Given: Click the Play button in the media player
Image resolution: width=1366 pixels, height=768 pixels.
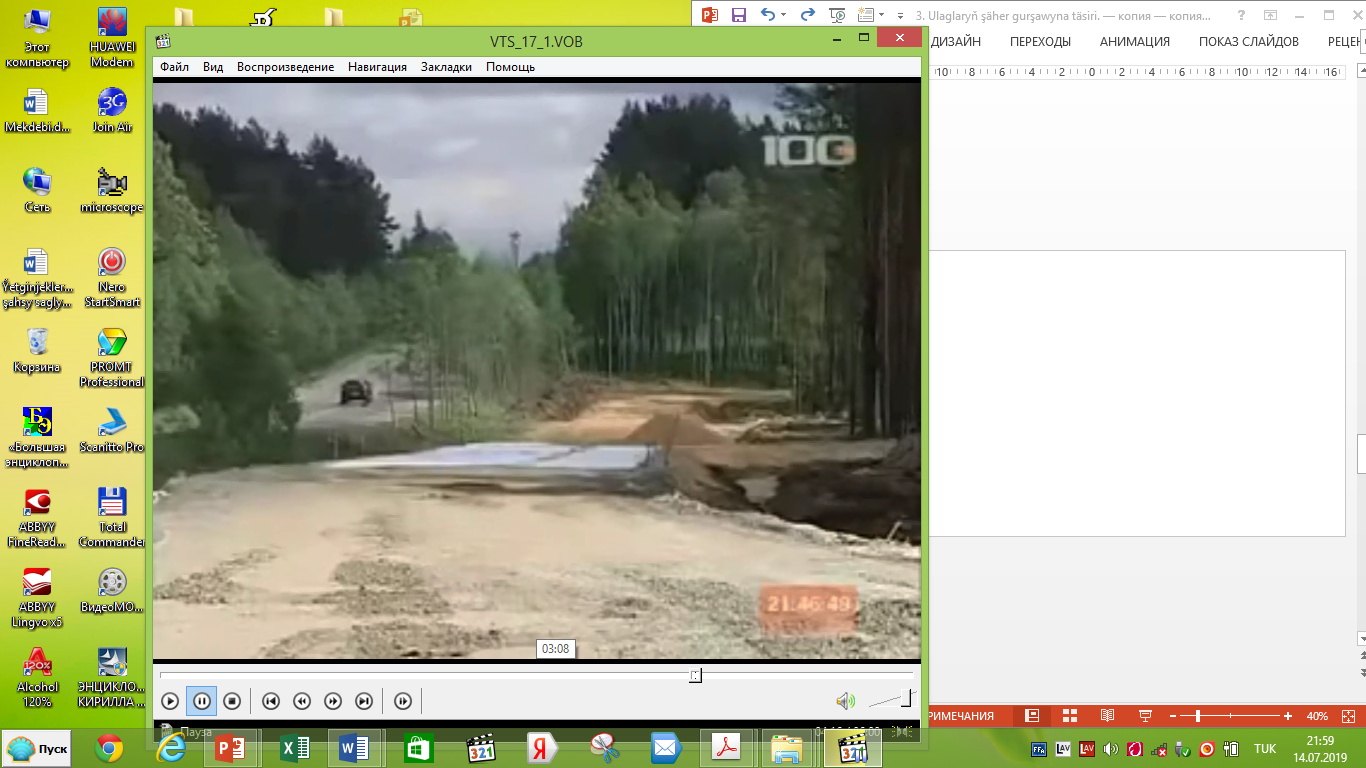Looking at the screenshot, I should pyautogui.click(x=170, y=701).
